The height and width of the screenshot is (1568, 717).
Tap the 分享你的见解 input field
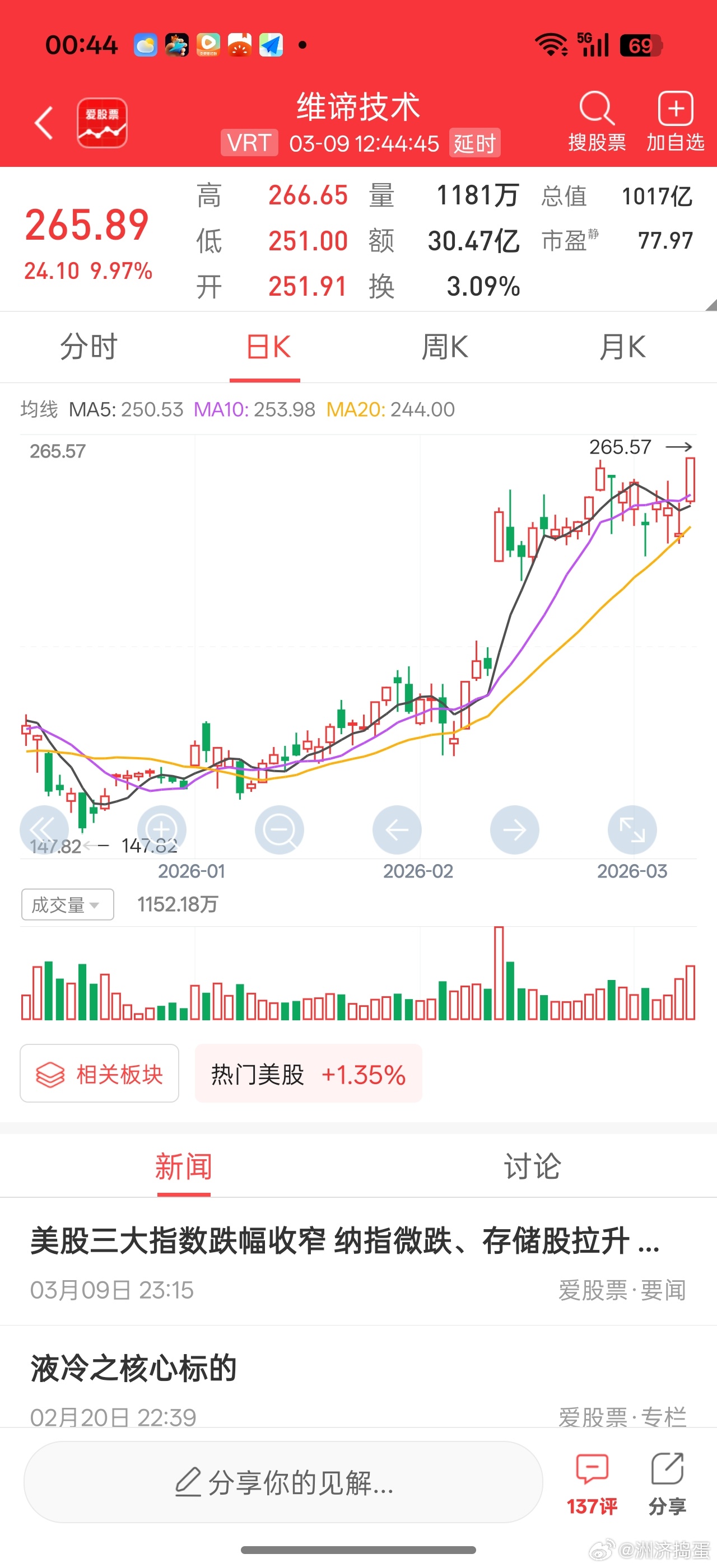[x=283, y=1482]
